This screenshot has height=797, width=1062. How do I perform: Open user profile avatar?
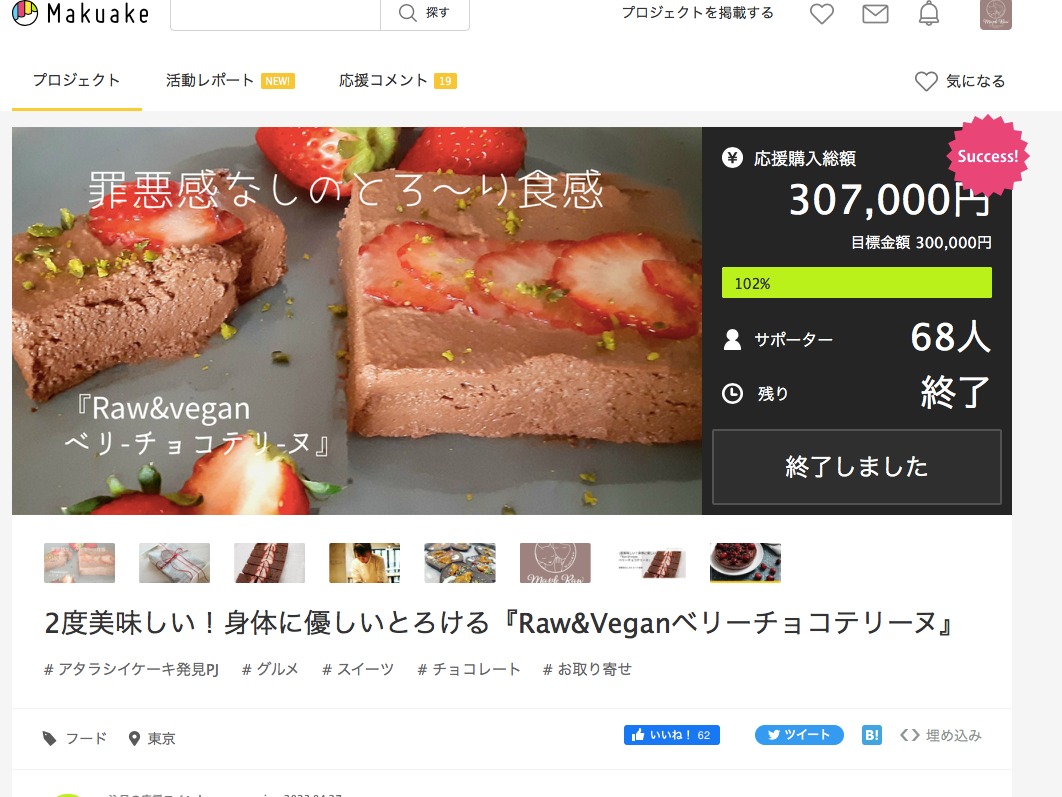pos(996,14)
